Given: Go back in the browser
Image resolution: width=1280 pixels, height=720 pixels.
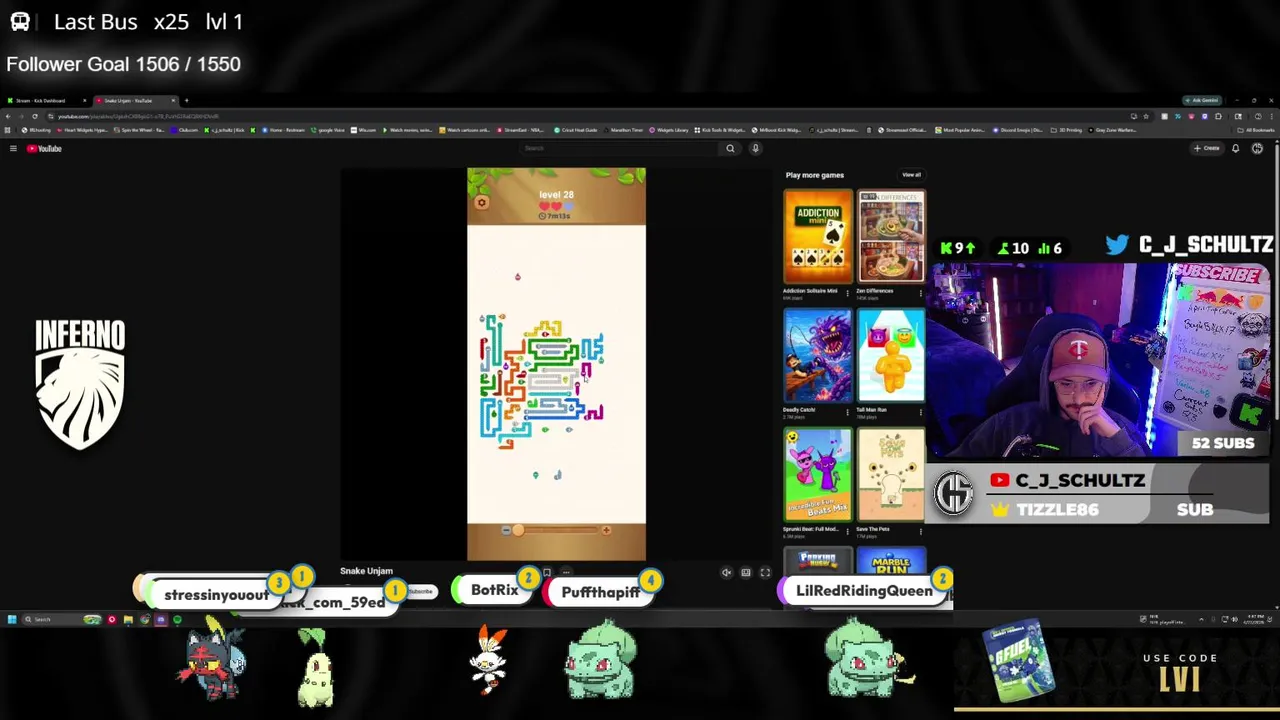Looking at the screenshot, I should point(8,116).
